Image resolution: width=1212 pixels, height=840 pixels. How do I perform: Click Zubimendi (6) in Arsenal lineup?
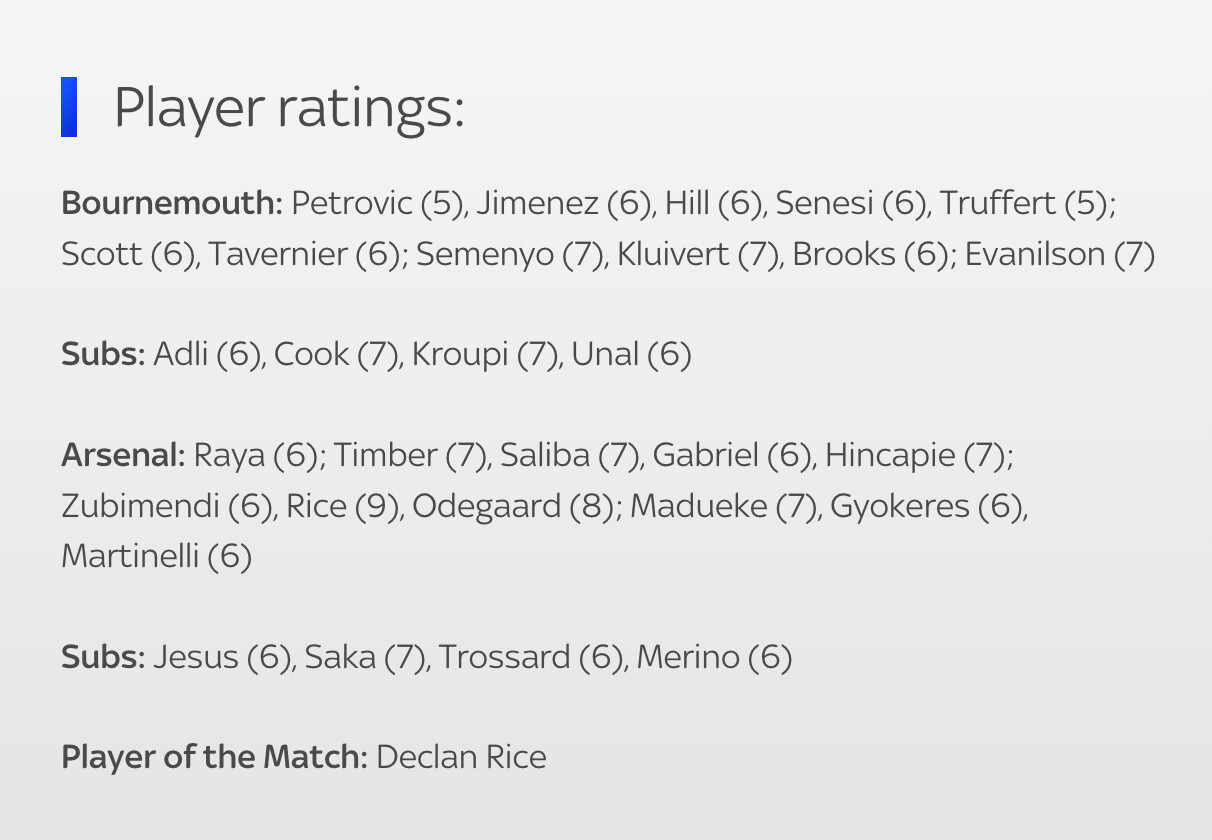[165, 506]
